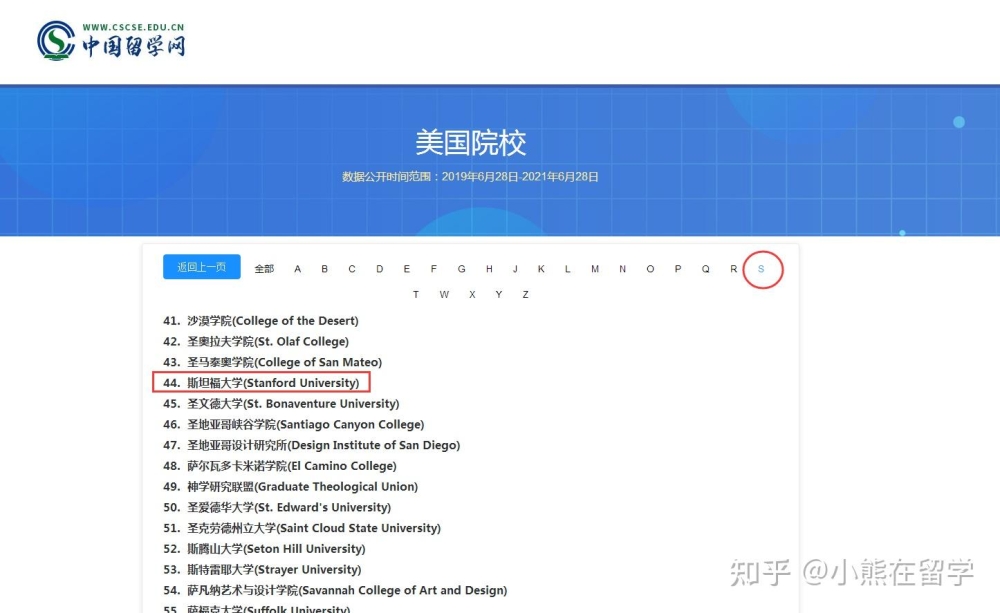Open Santiago Canyon College entry
Viewport: 1000px width, 613px height.
pos(293,424)
